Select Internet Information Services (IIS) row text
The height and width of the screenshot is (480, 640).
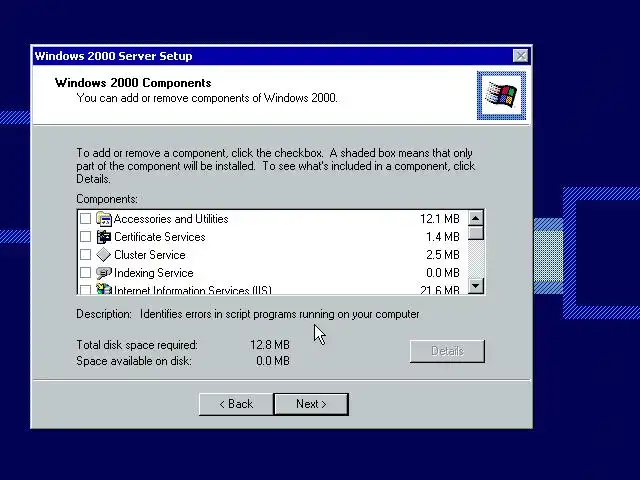coord(193,290)
